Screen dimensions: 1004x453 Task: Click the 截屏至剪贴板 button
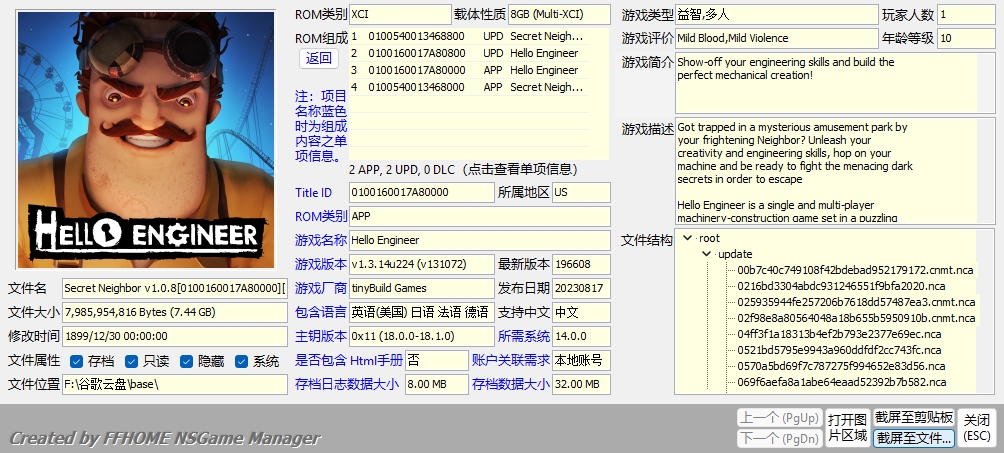[x=914, y=418]
